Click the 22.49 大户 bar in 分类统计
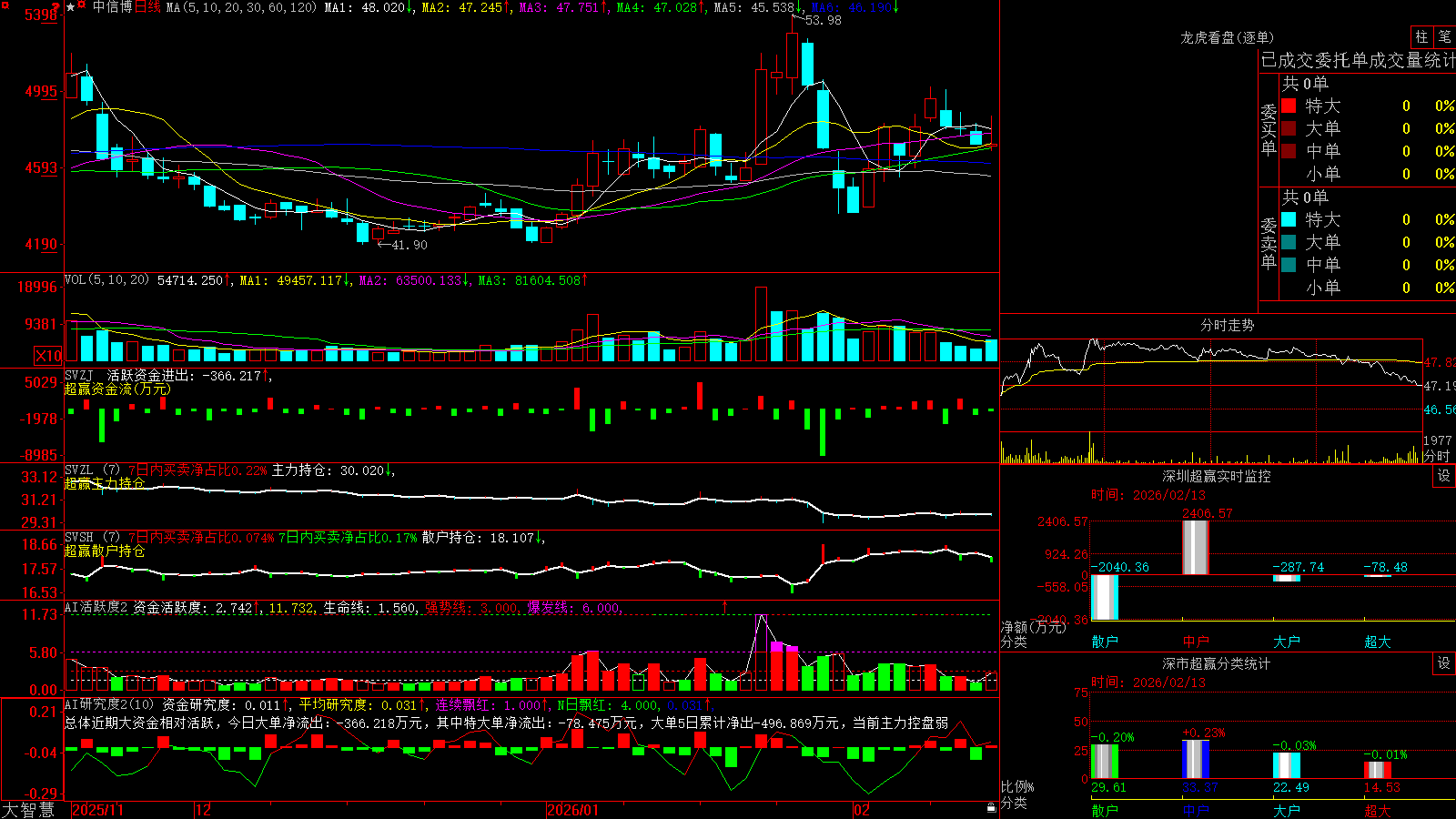This screenshot has width=1456, height=819. coord(1287,765)
